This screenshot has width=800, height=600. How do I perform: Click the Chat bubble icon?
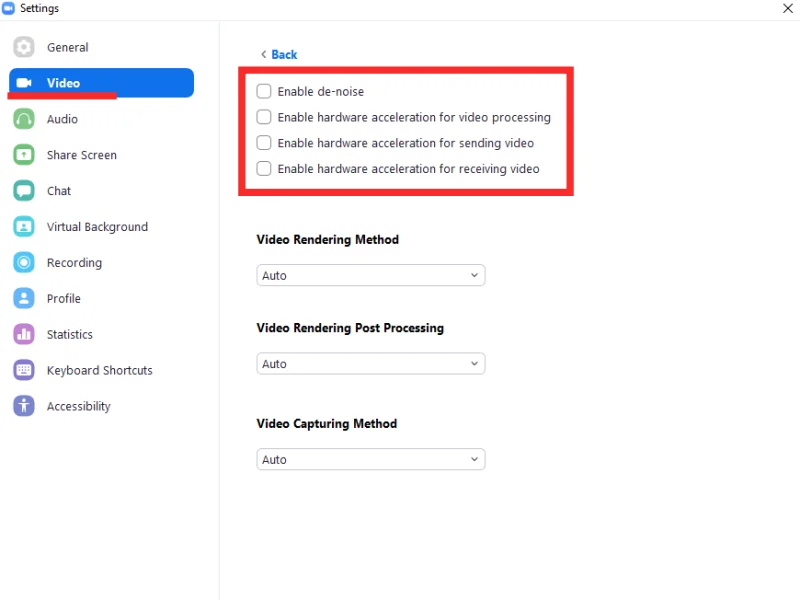point(24,191)
